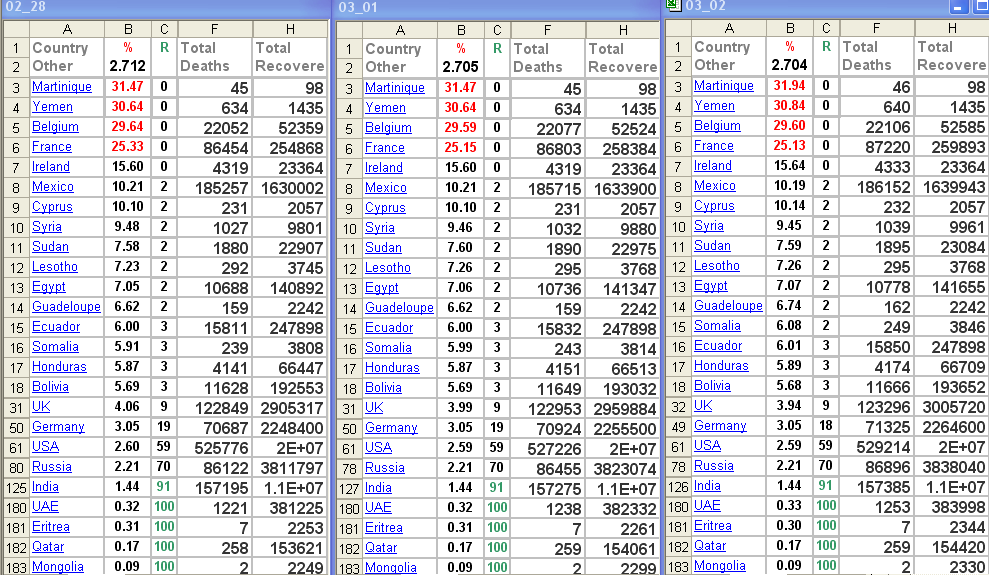Click the red % header cell in 03_01
This screenshot has height=575, width=989.
pyautogui.click(x=460, y=49)
